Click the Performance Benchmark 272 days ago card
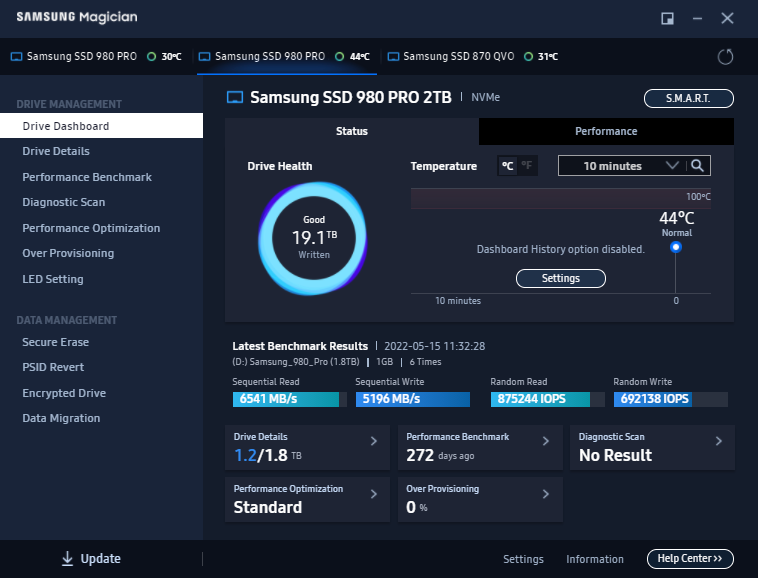The image size is (758, 578). 480,448
